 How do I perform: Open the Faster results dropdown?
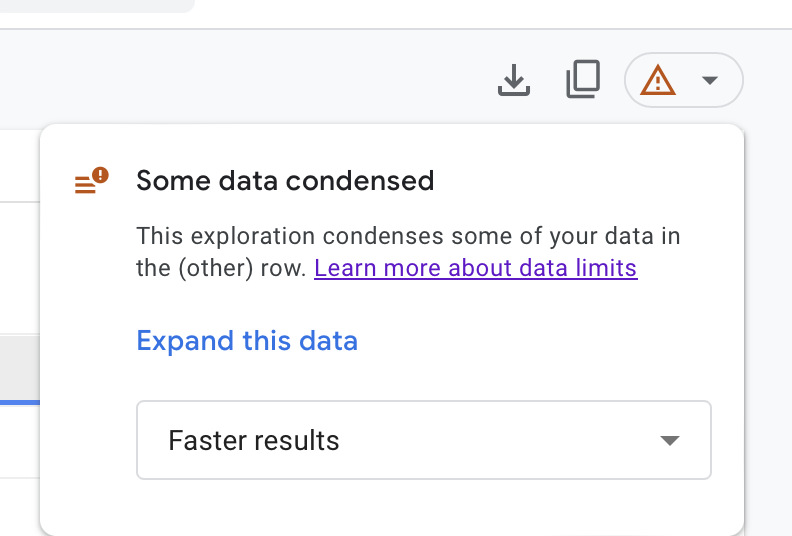(x=423, y=440)
